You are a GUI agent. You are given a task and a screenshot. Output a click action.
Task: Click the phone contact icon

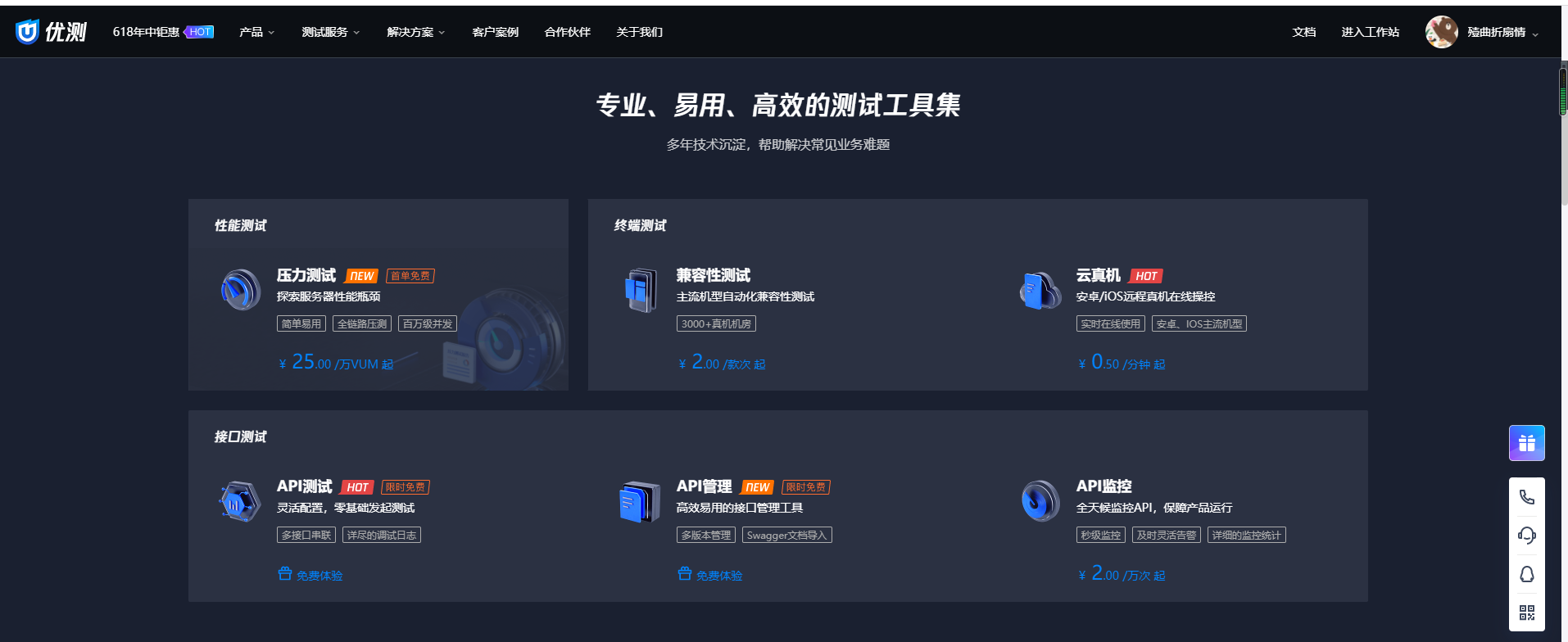click(1527, 497)
